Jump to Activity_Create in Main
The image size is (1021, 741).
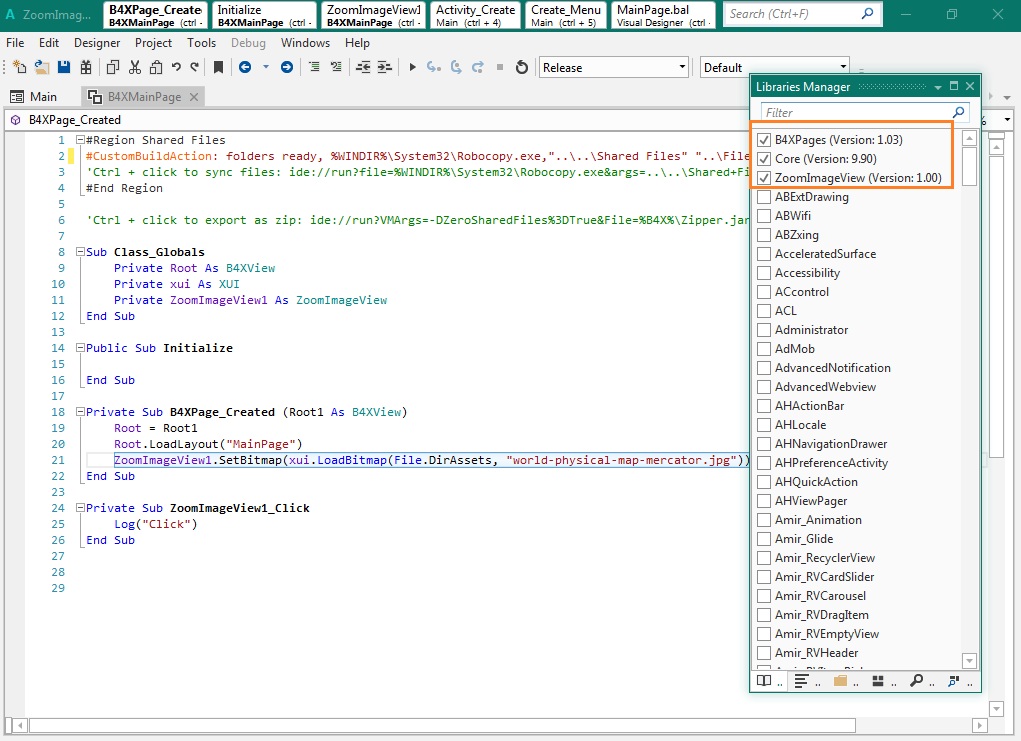pos(476,15)
